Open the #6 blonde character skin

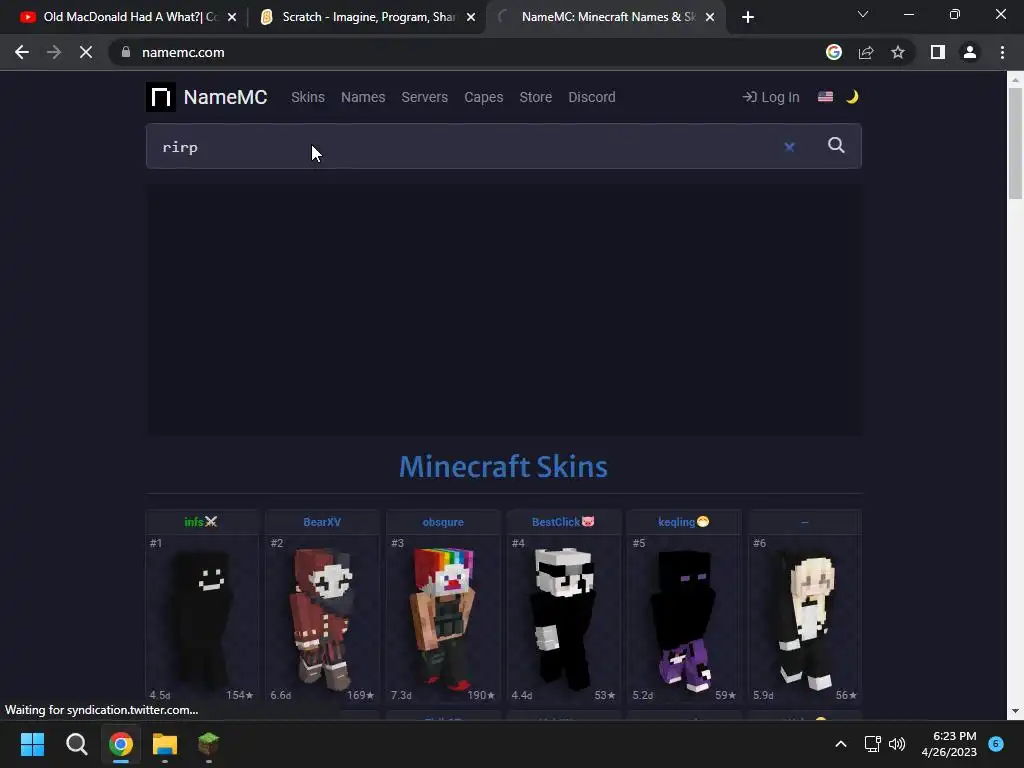(805, 619)
